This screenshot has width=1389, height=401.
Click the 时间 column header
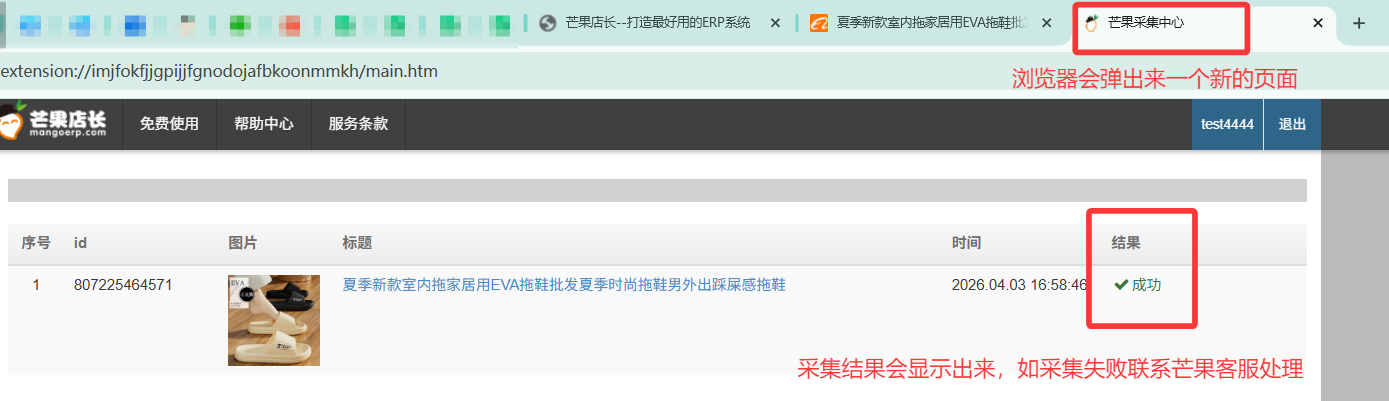966,243
